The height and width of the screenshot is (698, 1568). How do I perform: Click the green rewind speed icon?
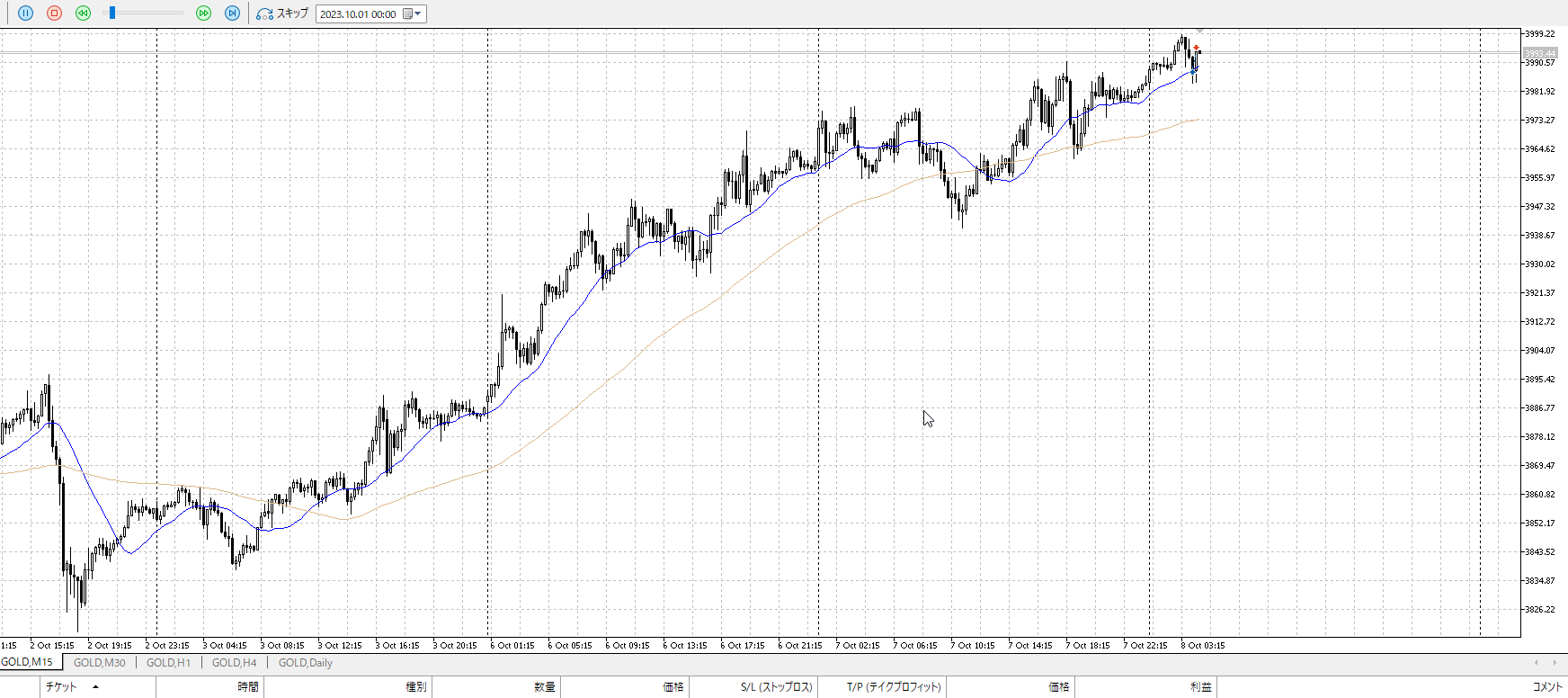pyautogui.click(x=83, y=13)
